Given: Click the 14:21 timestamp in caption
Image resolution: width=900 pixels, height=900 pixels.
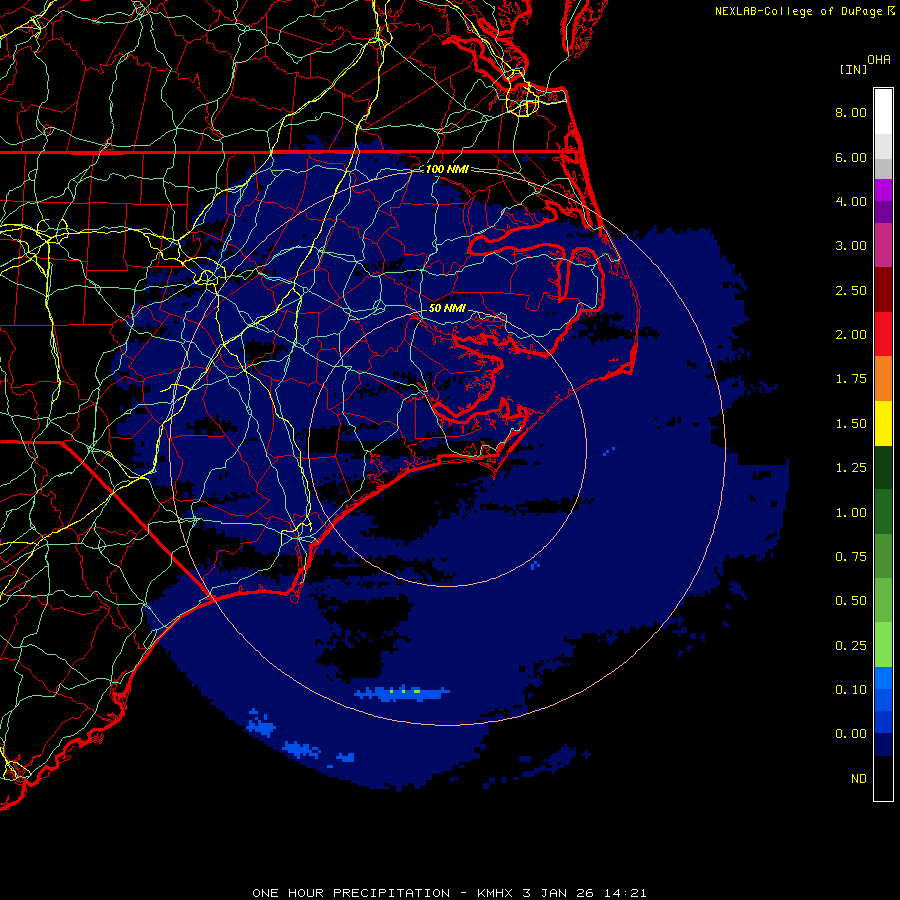Looking at the screenshot, I should [624, 893].
